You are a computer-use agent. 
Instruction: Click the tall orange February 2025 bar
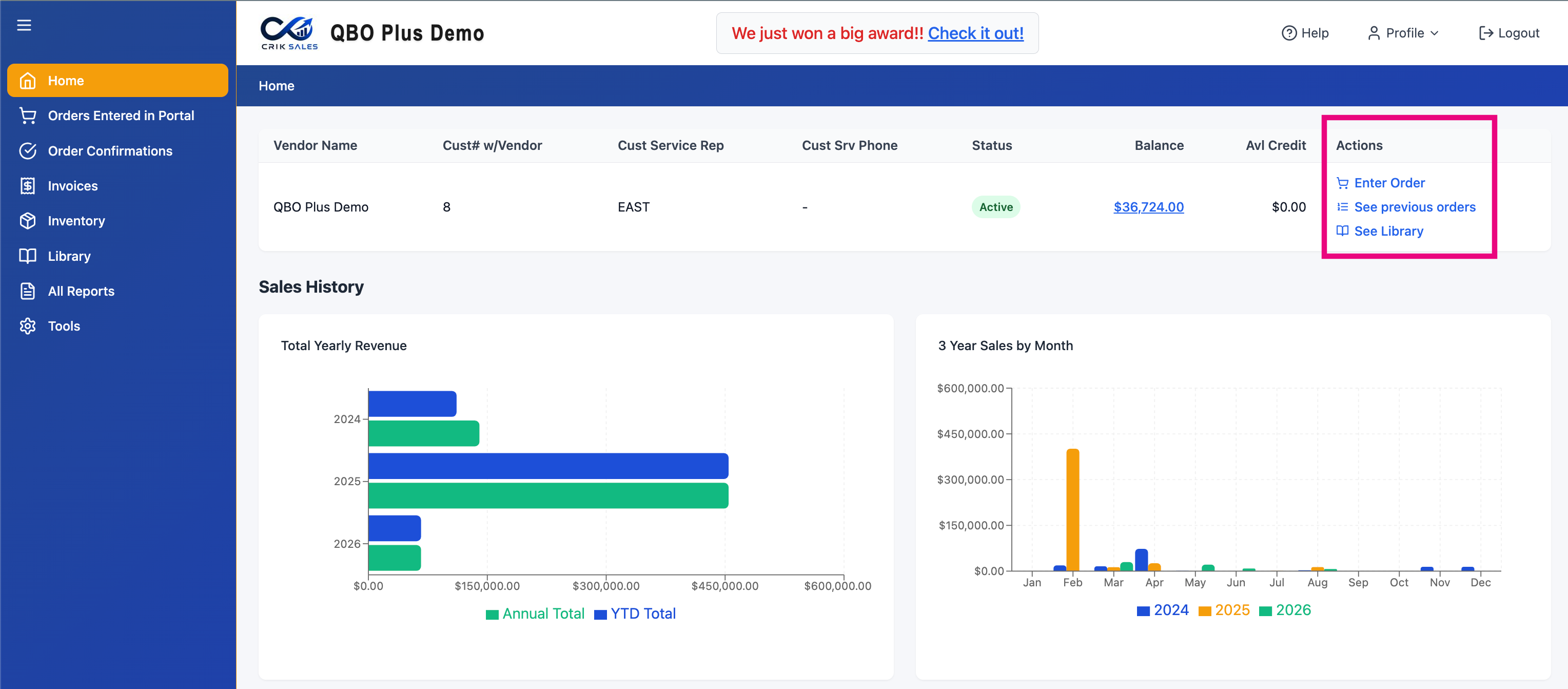[1072, 510]
